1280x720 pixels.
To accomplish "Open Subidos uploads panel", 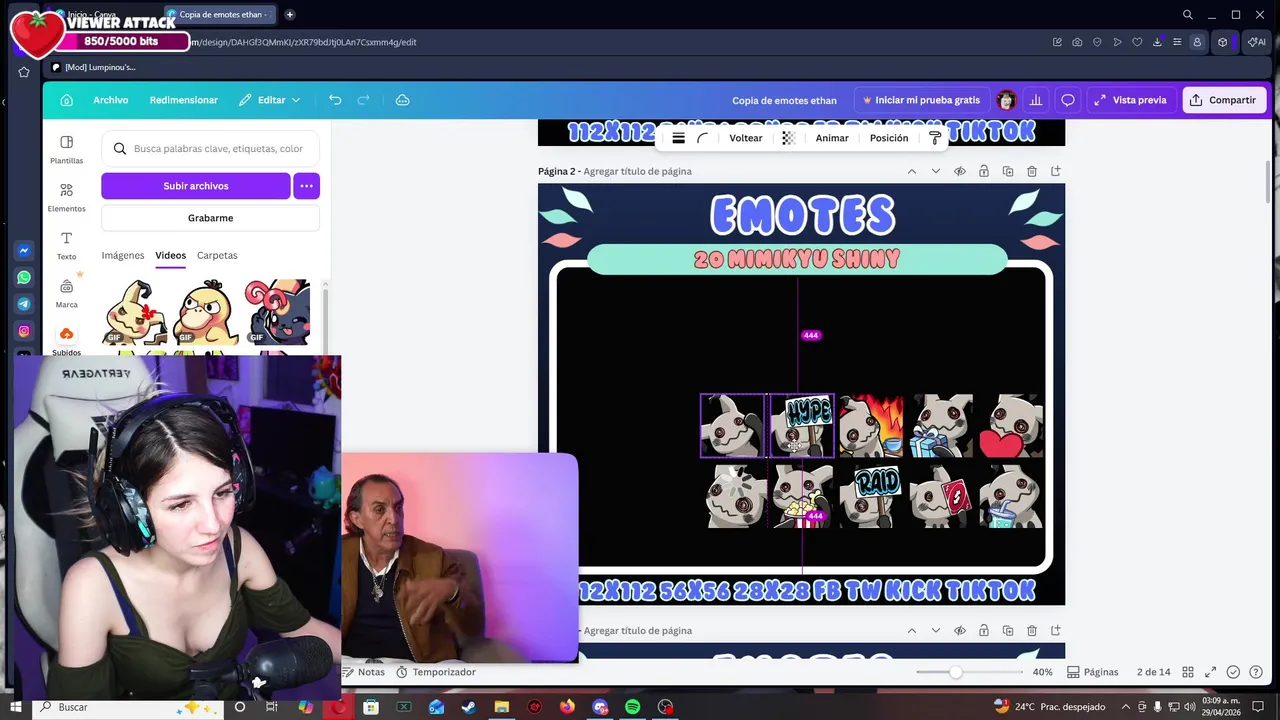I will 66,340.
